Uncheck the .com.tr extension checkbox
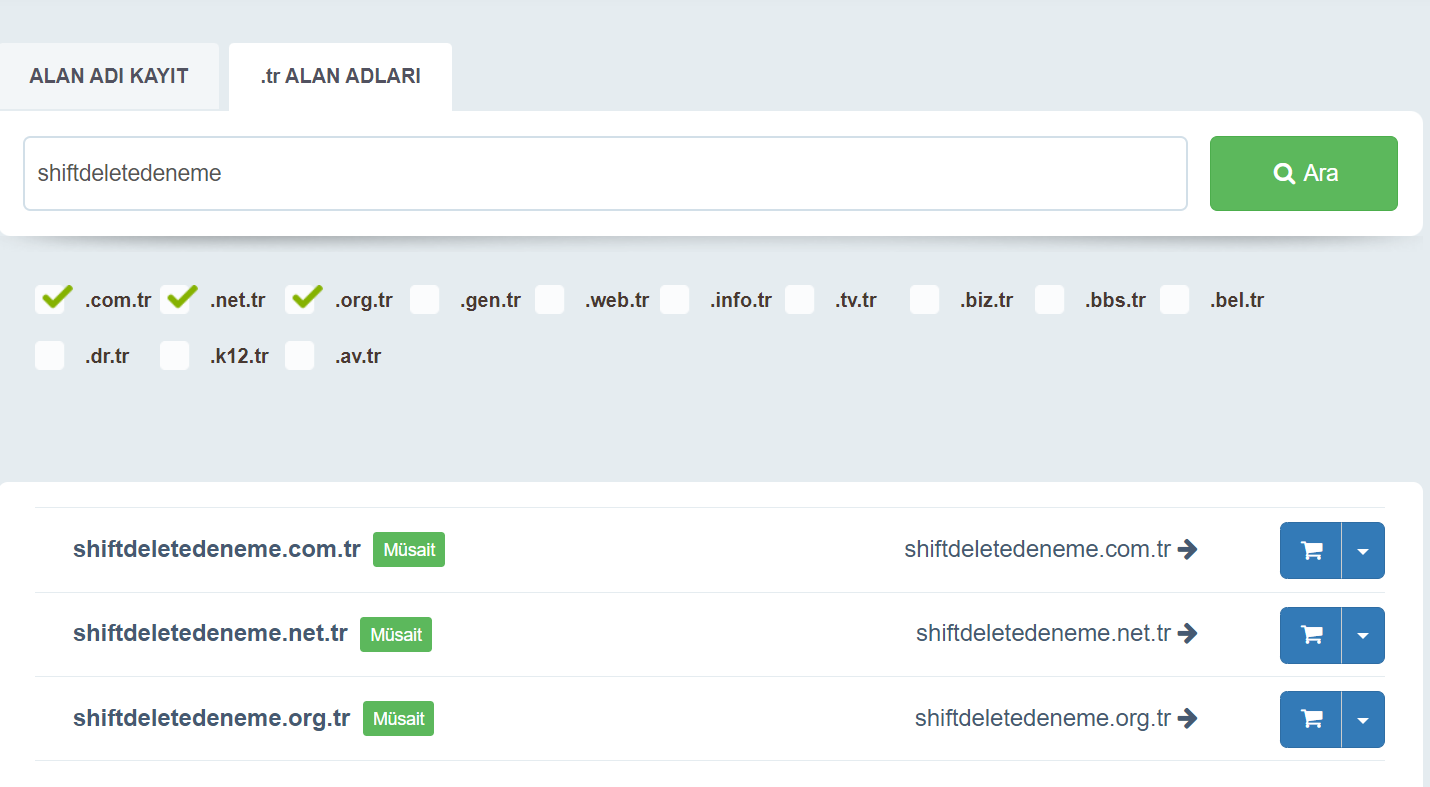 coord(51,299)
